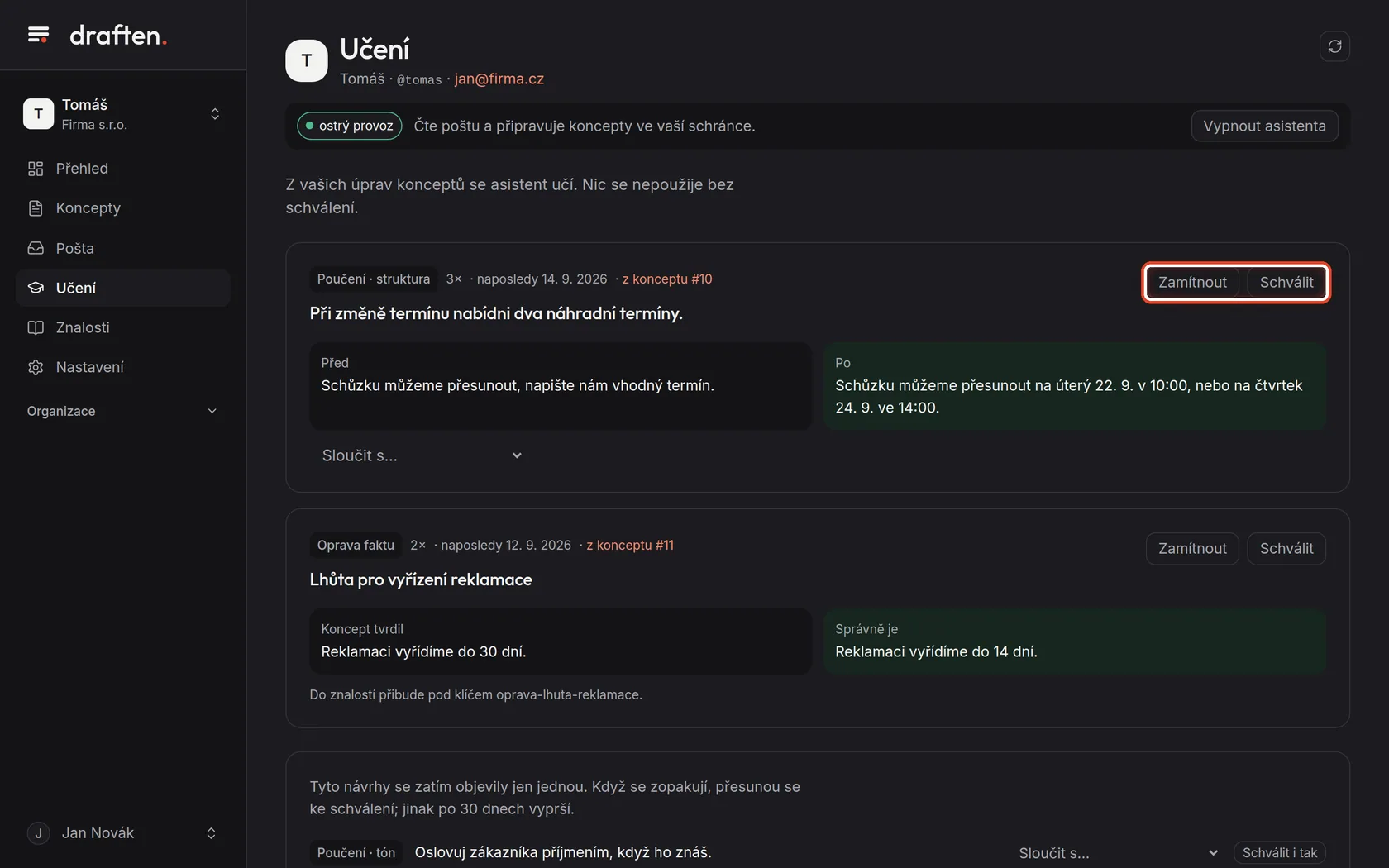Click 'Schválit i tak' for the tón lesson
Screen dimensions: 1389x868
(x=1280, y=853)
